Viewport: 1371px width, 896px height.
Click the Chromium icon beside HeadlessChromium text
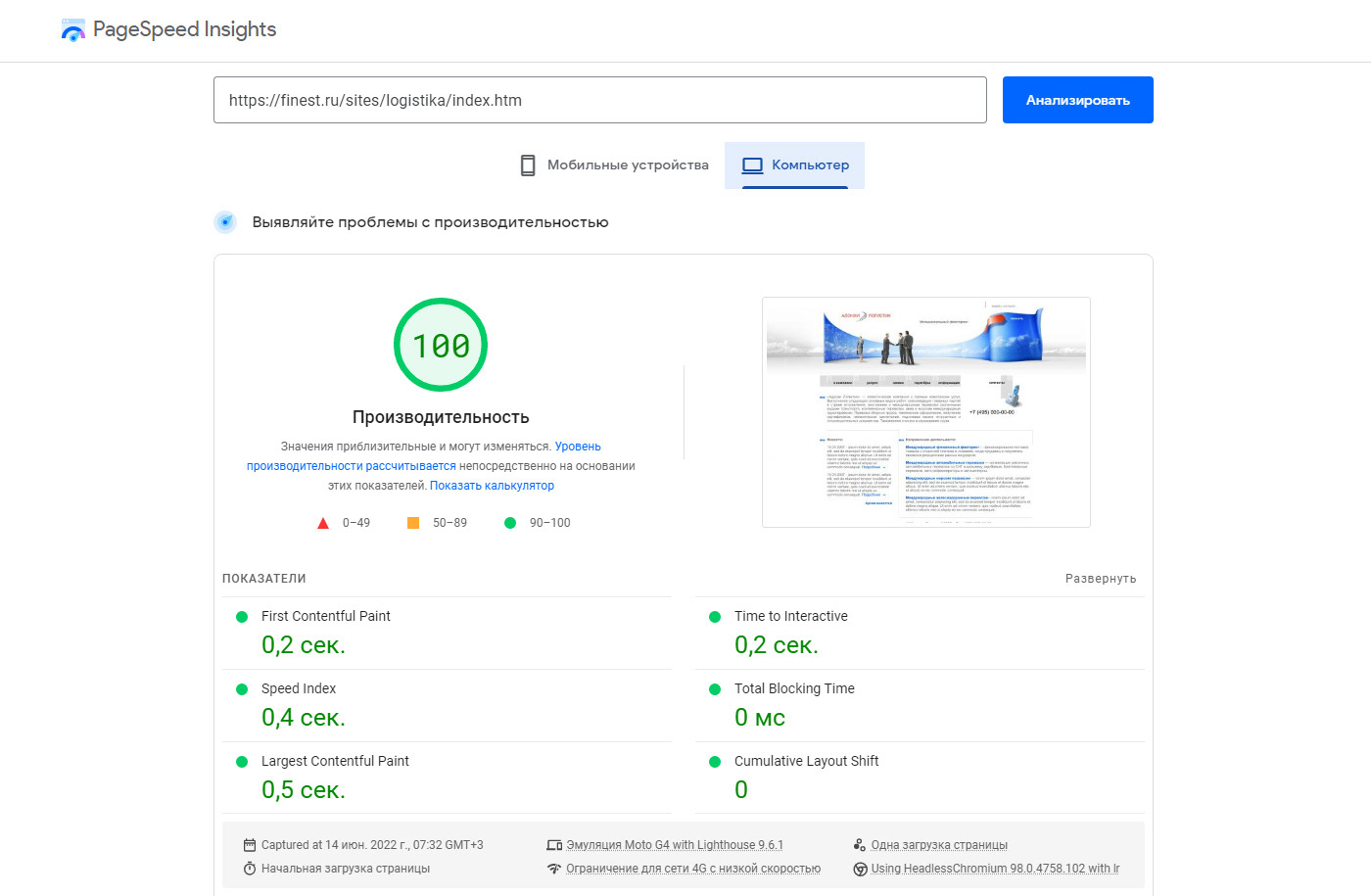pyautogui.click(x=860, y=869)
